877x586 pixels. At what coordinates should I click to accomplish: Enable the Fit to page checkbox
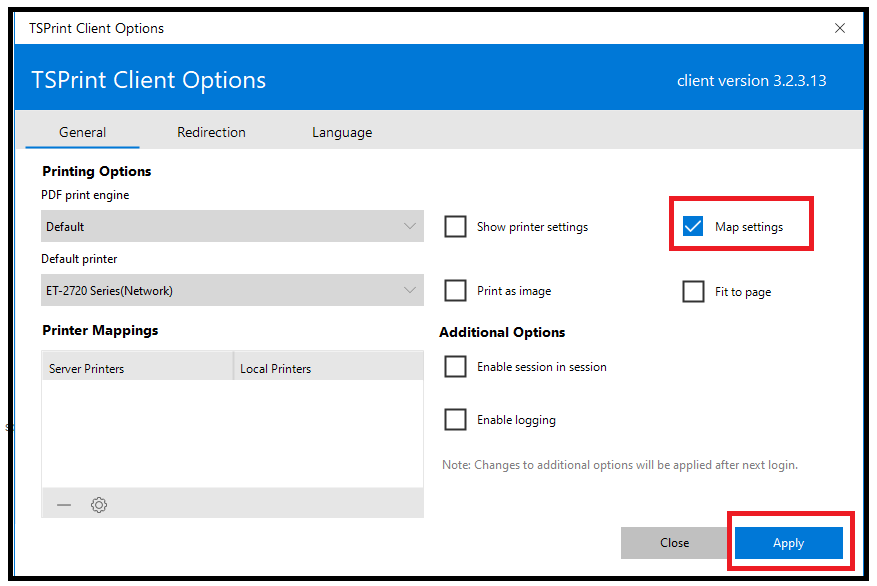693,291
